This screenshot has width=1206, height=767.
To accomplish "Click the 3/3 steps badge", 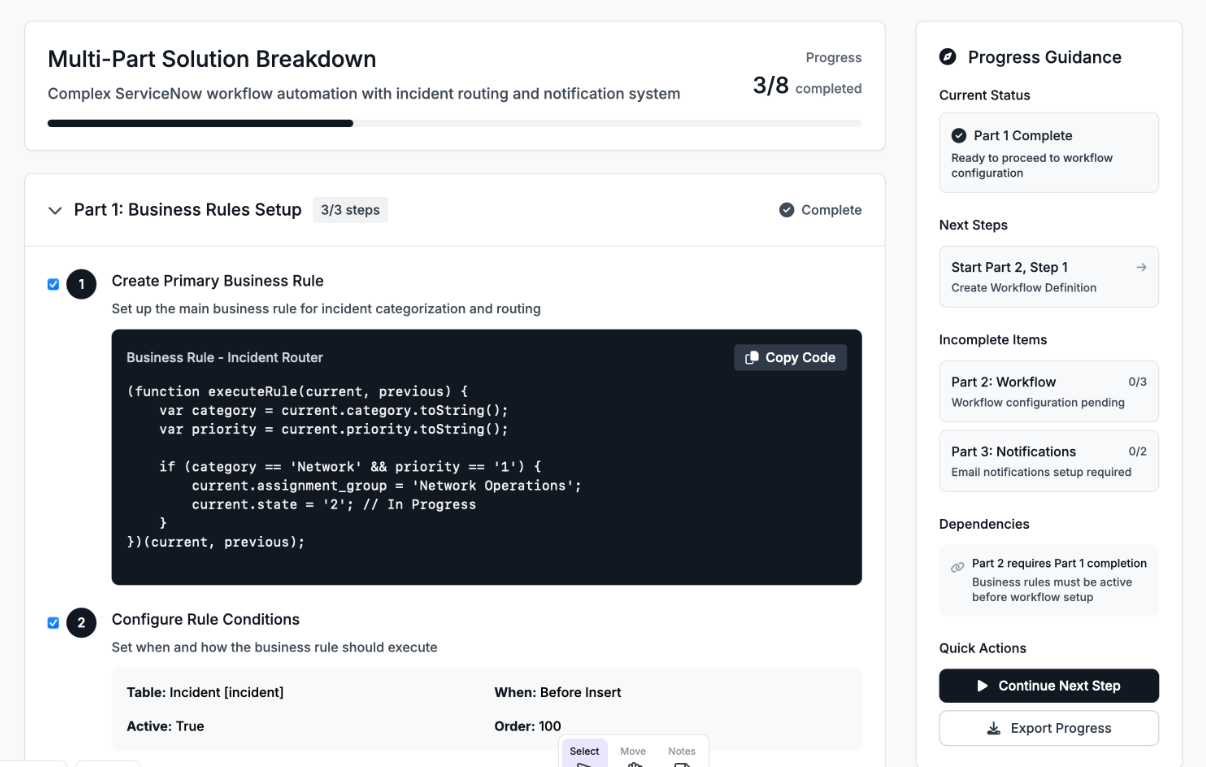I will [350, 210].
